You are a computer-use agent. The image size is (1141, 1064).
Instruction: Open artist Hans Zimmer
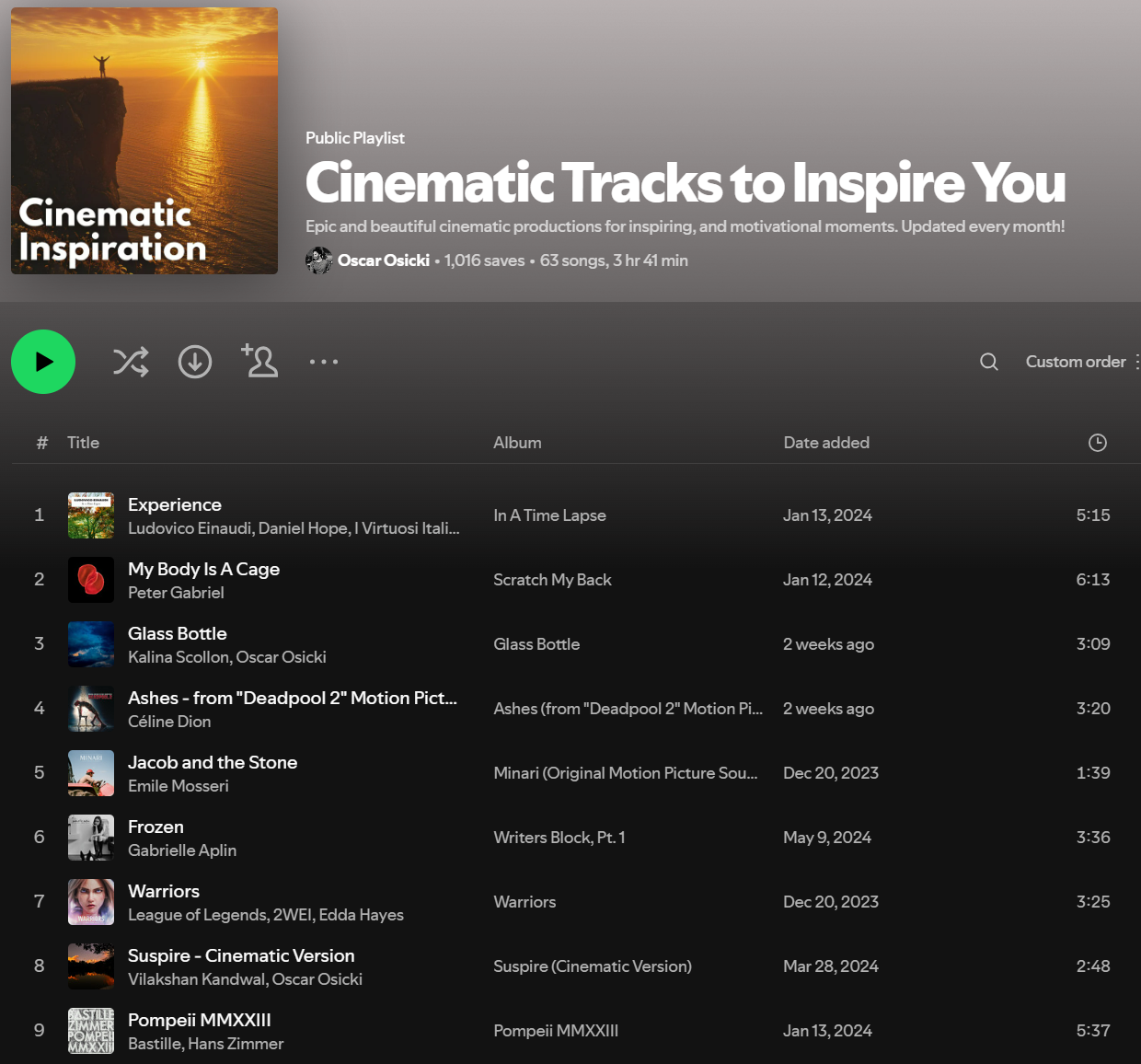coord(236,1044)
